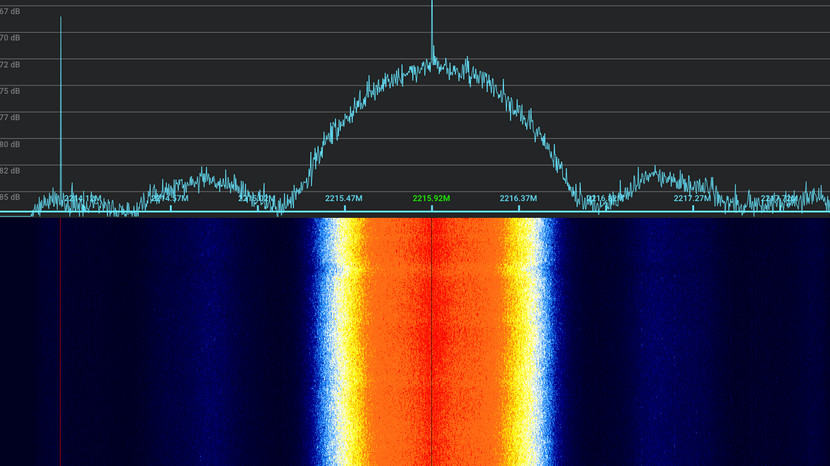The width and height of the screenshot is (830, 466).
Task: Click the 82 dB scale label
Action: [10, 171]
